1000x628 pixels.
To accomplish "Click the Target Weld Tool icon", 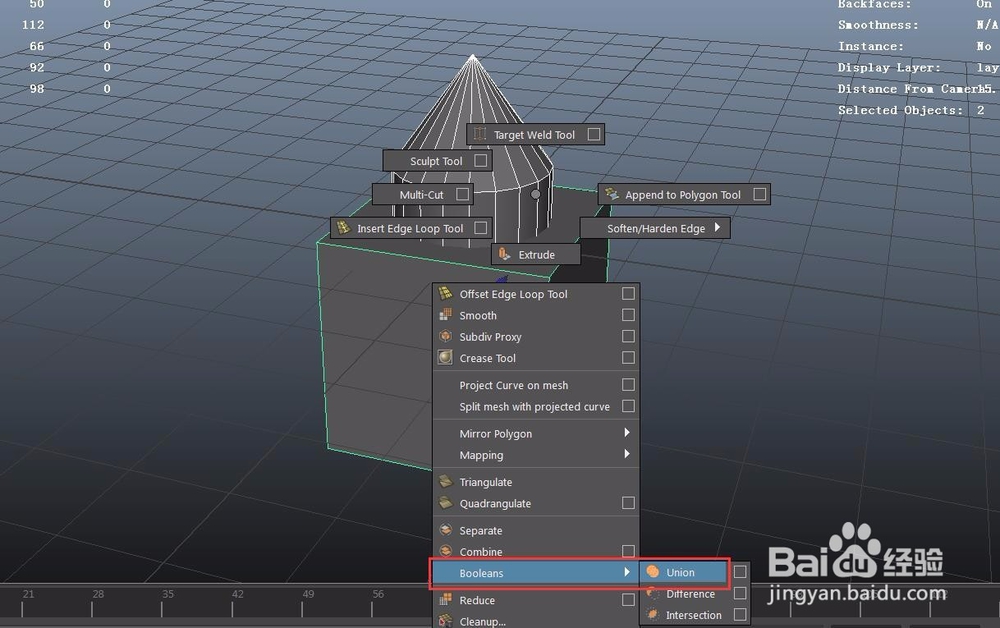I will [x=480, y=135].
